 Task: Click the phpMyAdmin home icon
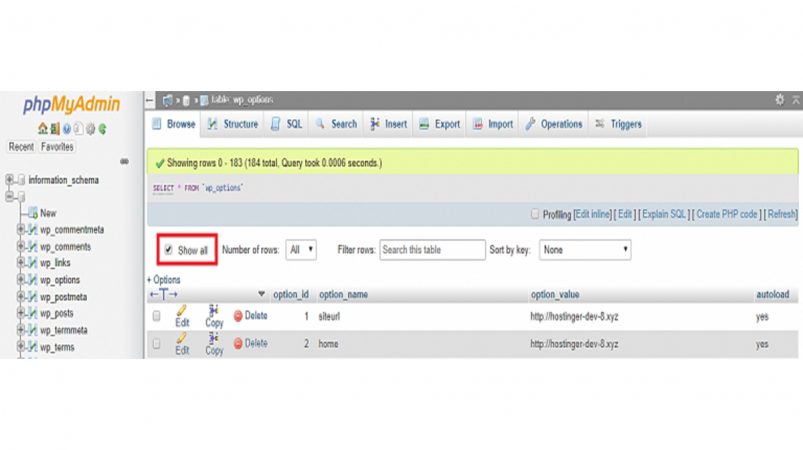43,129
